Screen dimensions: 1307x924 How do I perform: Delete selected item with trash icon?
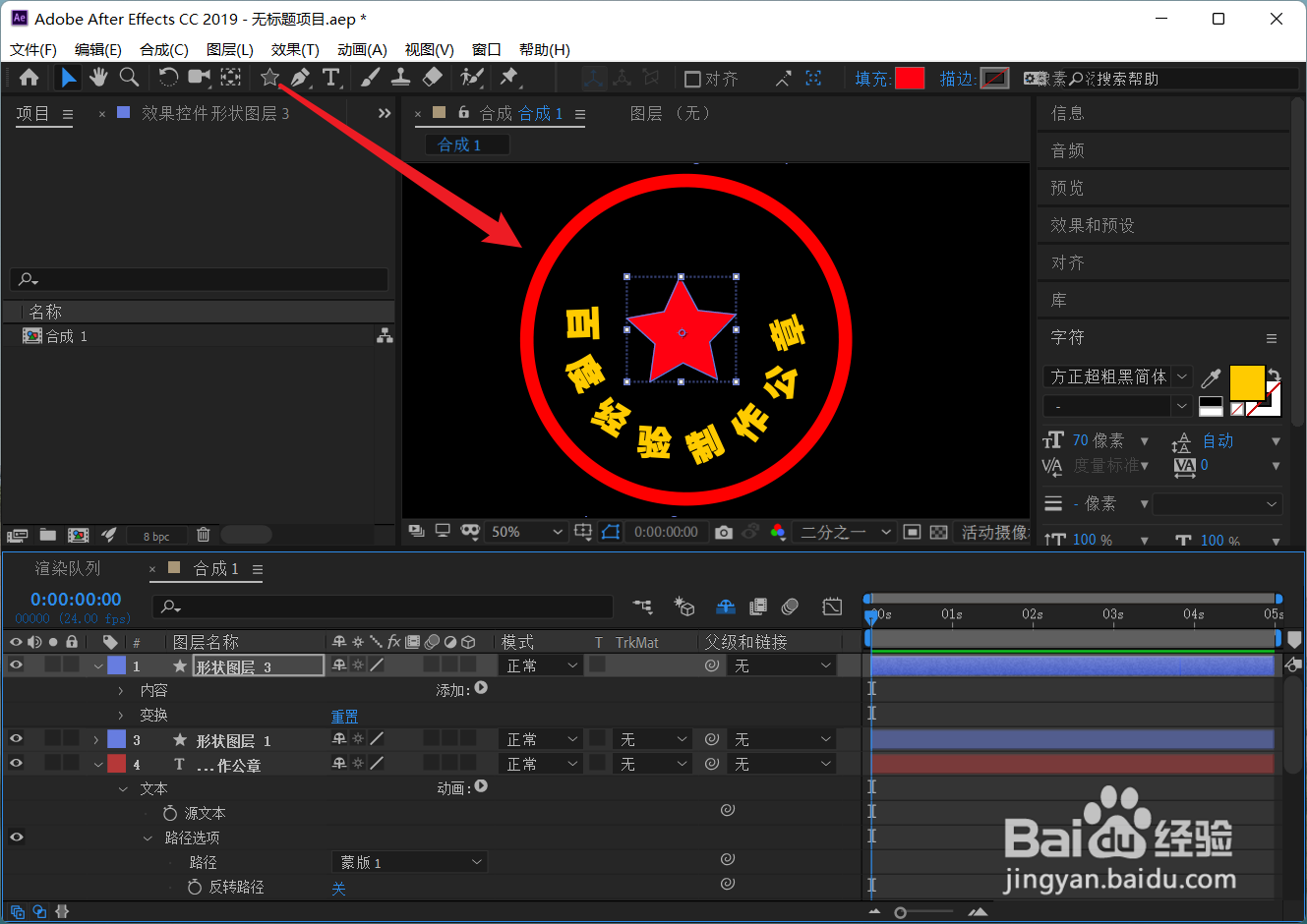click(204, 535)
